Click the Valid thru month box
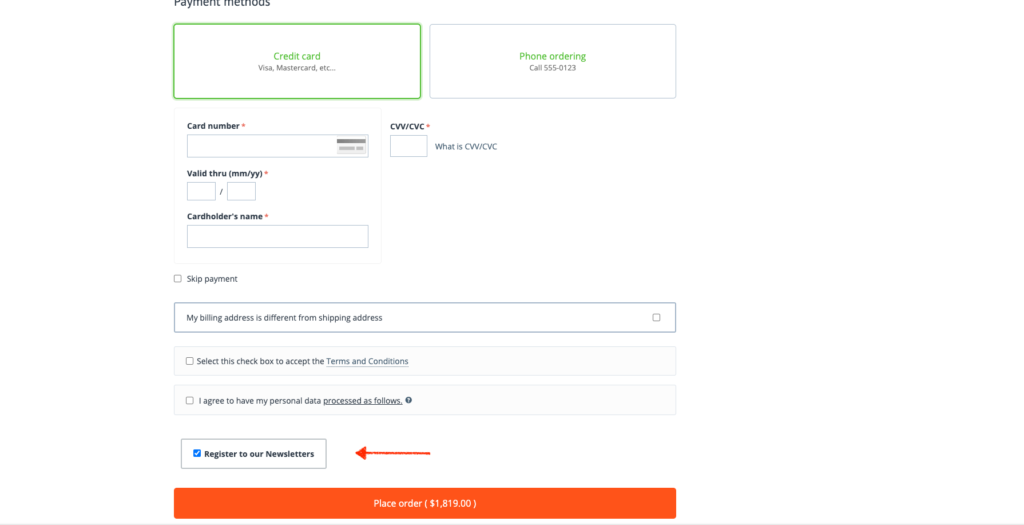 [x=201, y=191]
